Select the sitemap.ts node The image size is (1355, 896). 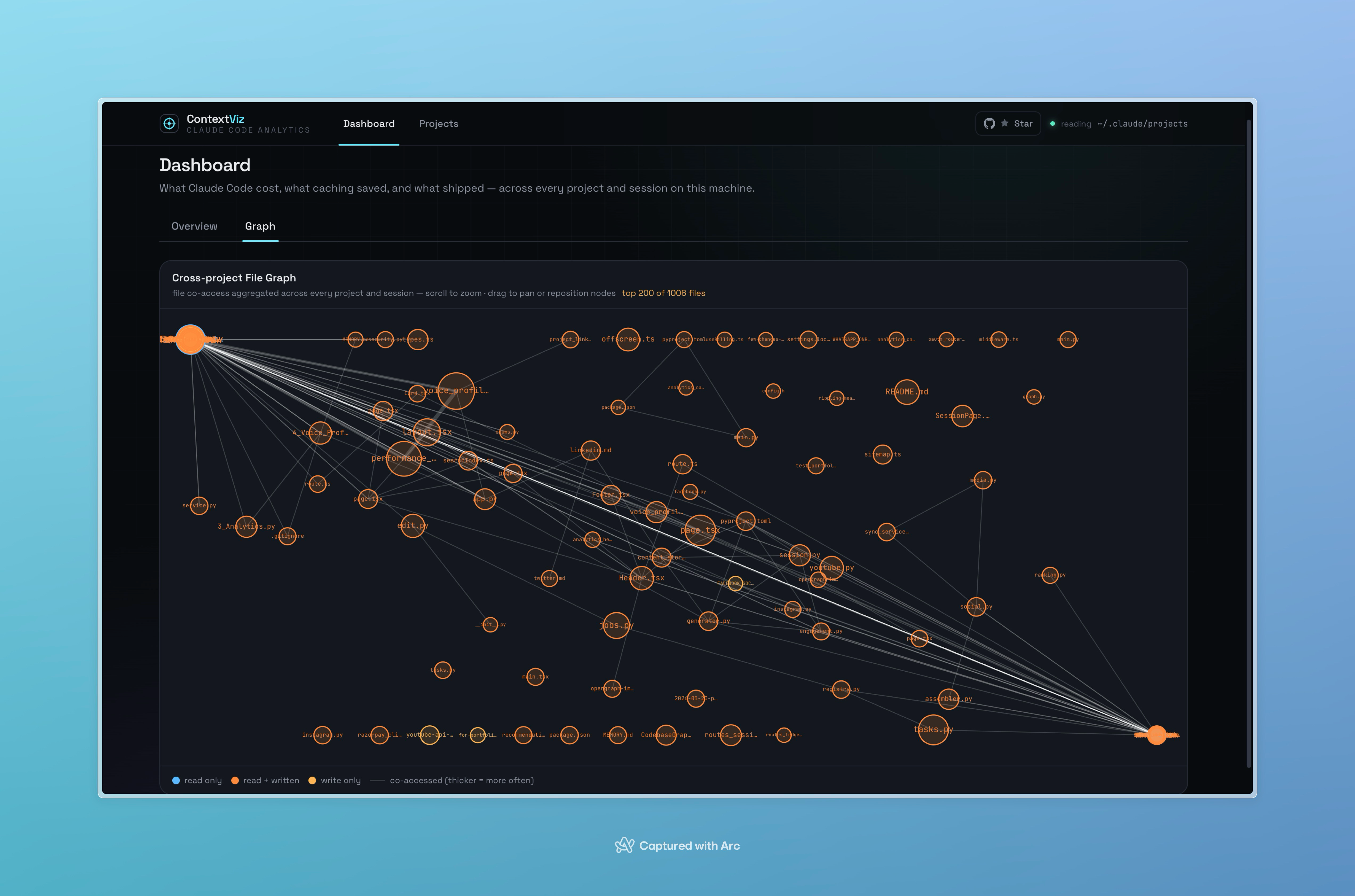tap(882, 454)
